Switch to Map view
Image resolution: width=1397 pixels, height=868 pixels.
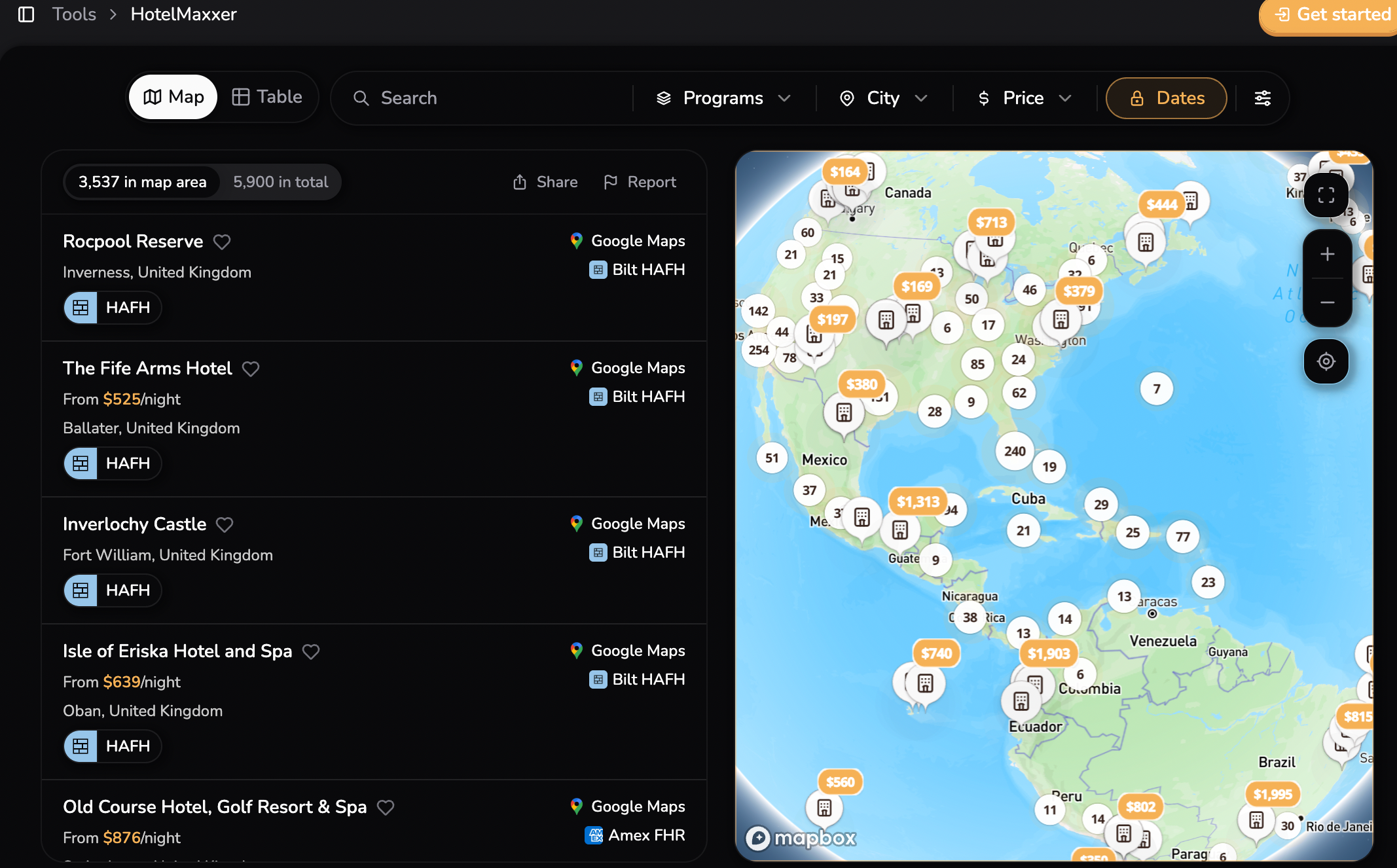click(x=173, y=98)
